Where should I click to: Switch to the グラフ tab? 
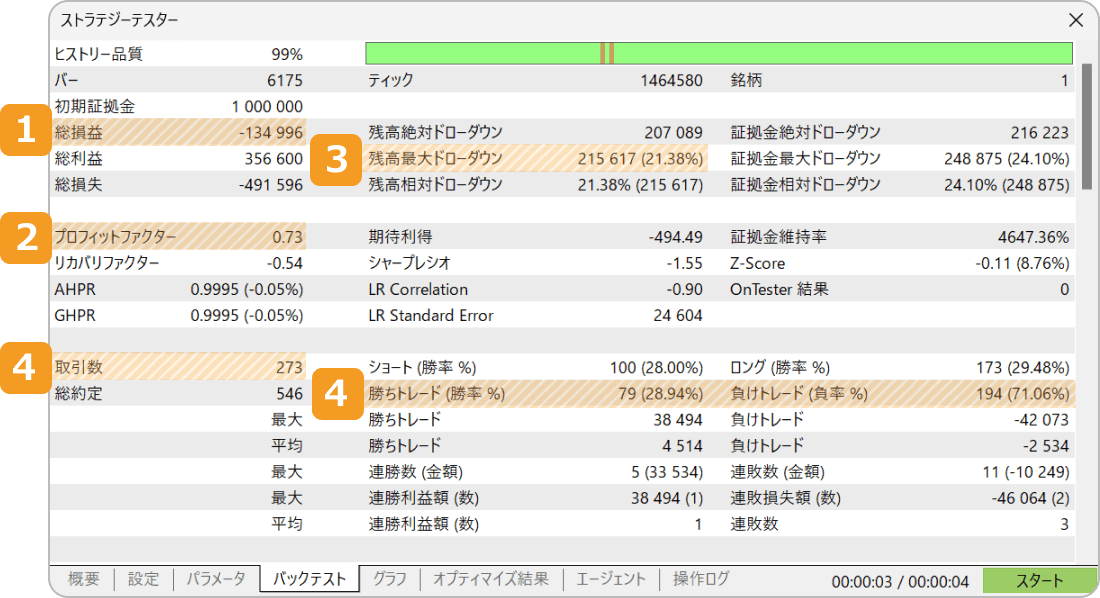[390, 577]
